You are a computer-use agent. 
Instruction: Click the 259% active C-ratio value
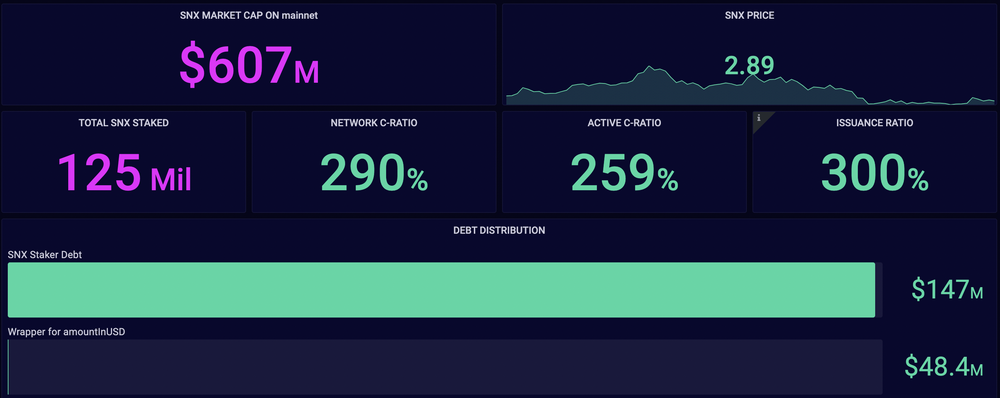[x=624, y=172]
